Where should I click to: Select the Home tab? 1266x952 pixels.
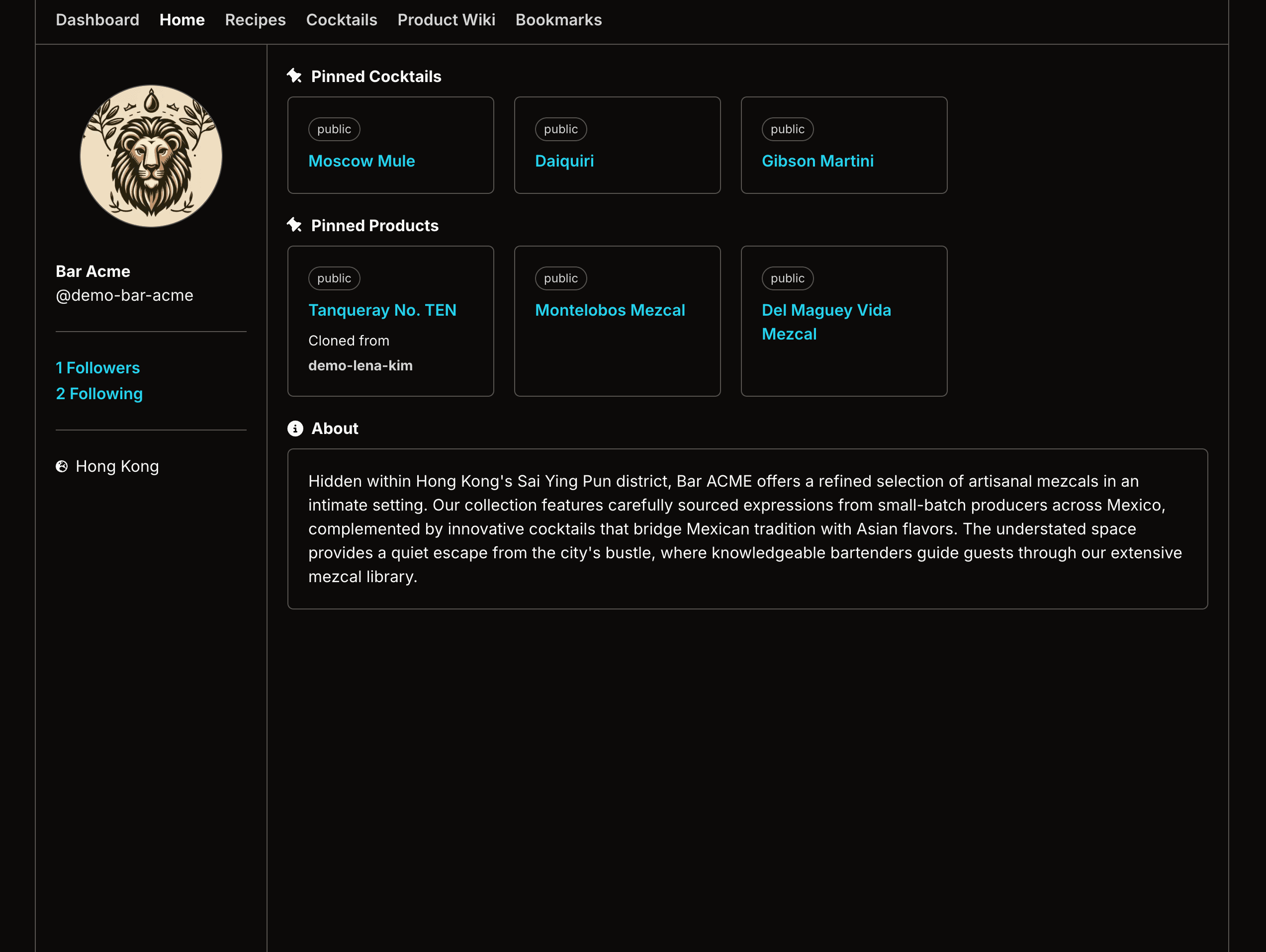click(x=182, y=20)
